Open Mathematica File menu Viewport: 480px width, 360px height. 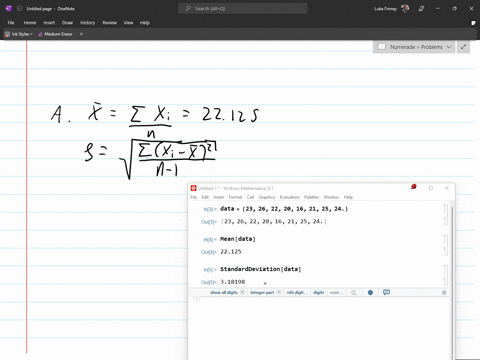coord(193,197)
